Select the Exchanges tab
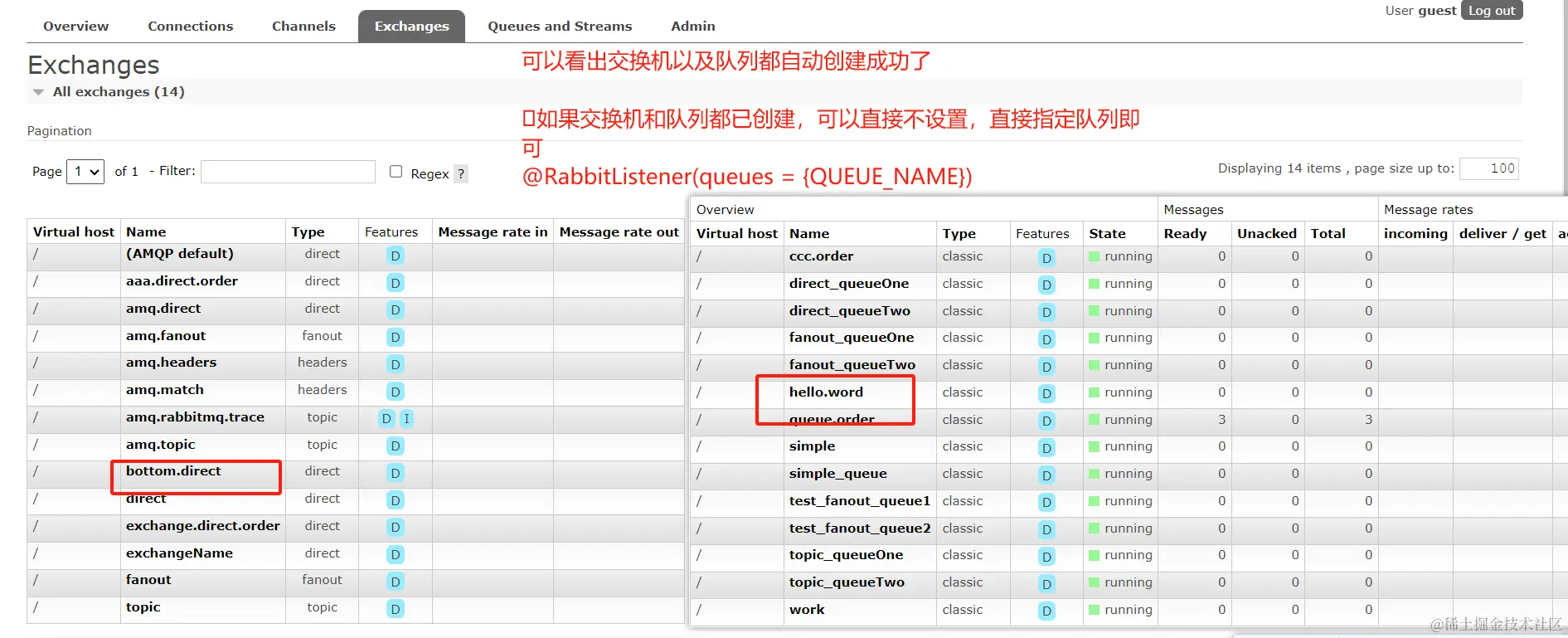 tap(411, 26)
